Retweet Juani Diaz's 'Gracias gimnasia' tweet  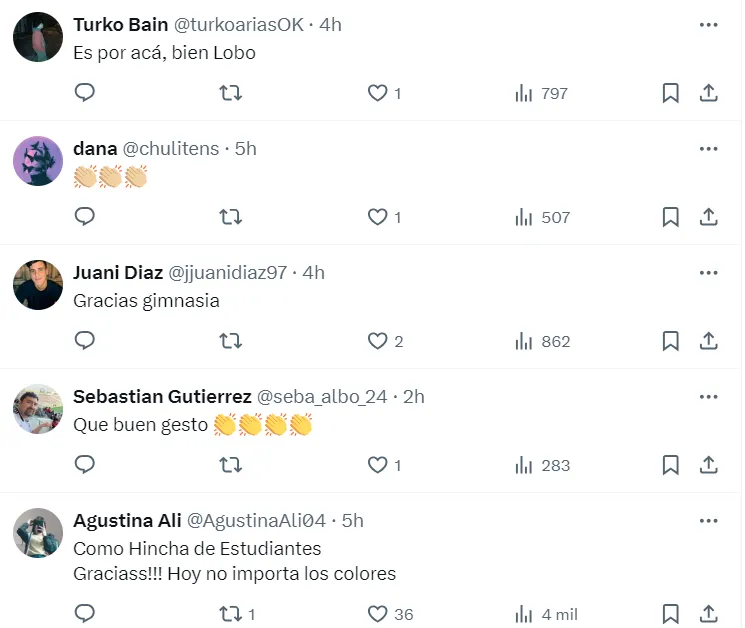click(230, 341)
